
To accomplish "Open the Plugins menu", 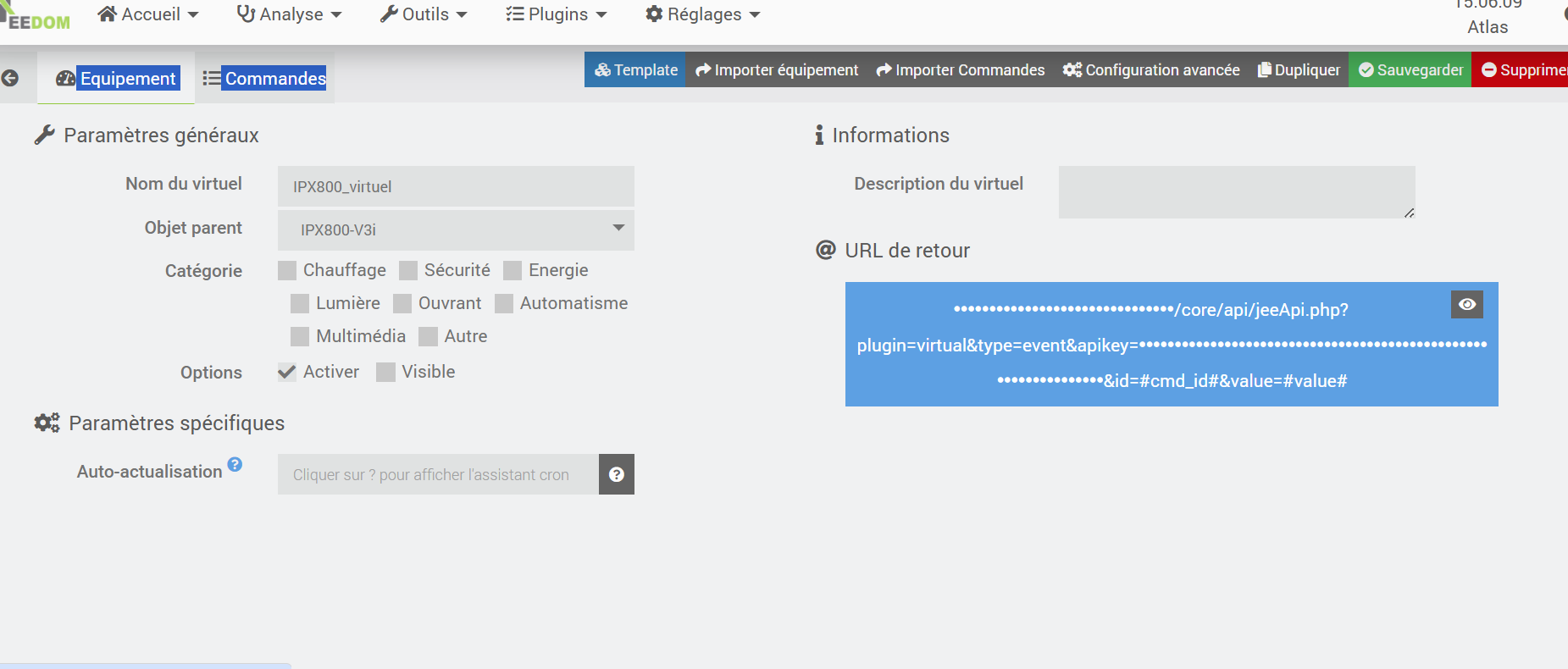I will (x=557, y=14).
